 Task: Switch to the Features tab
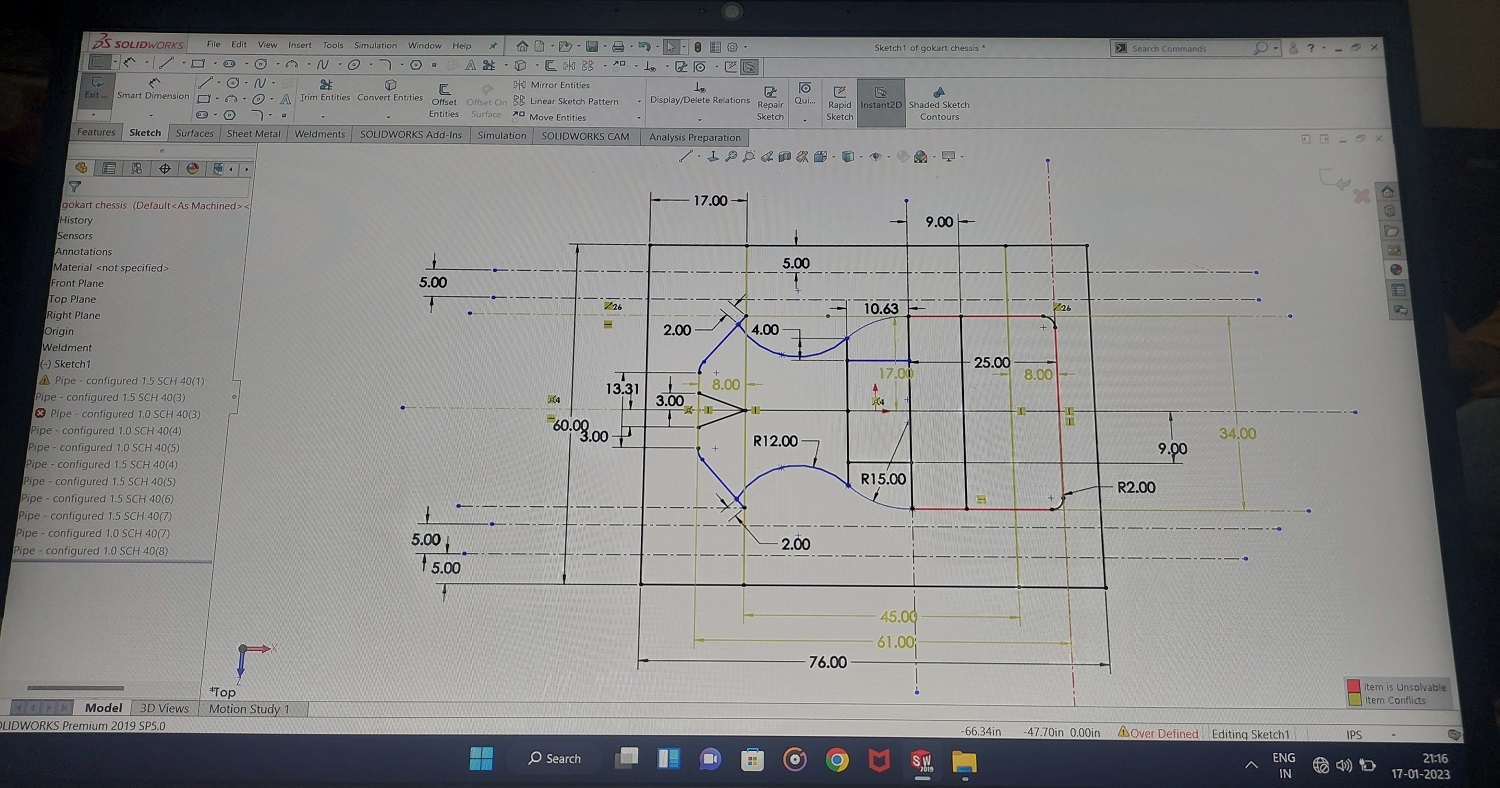tap(96, 132)
